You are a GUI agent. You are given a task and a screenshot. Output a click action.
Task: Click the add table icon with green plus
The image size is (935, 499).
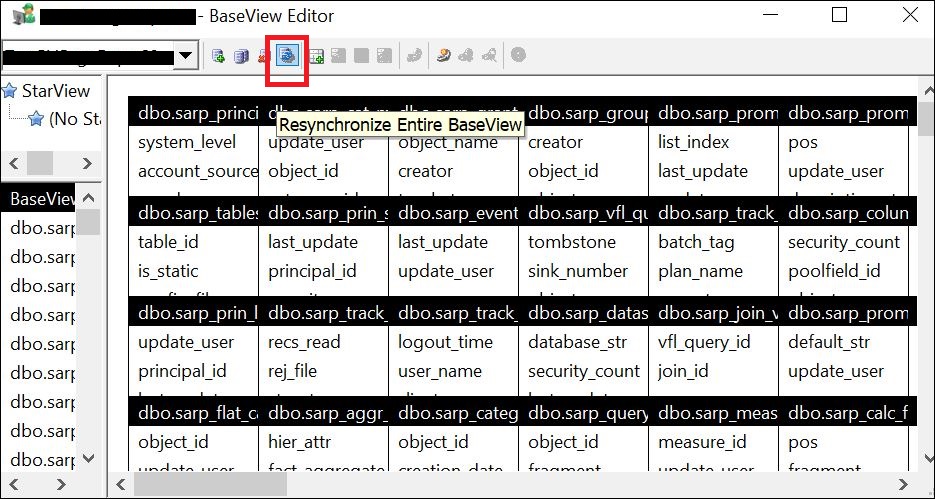point(316,57)
